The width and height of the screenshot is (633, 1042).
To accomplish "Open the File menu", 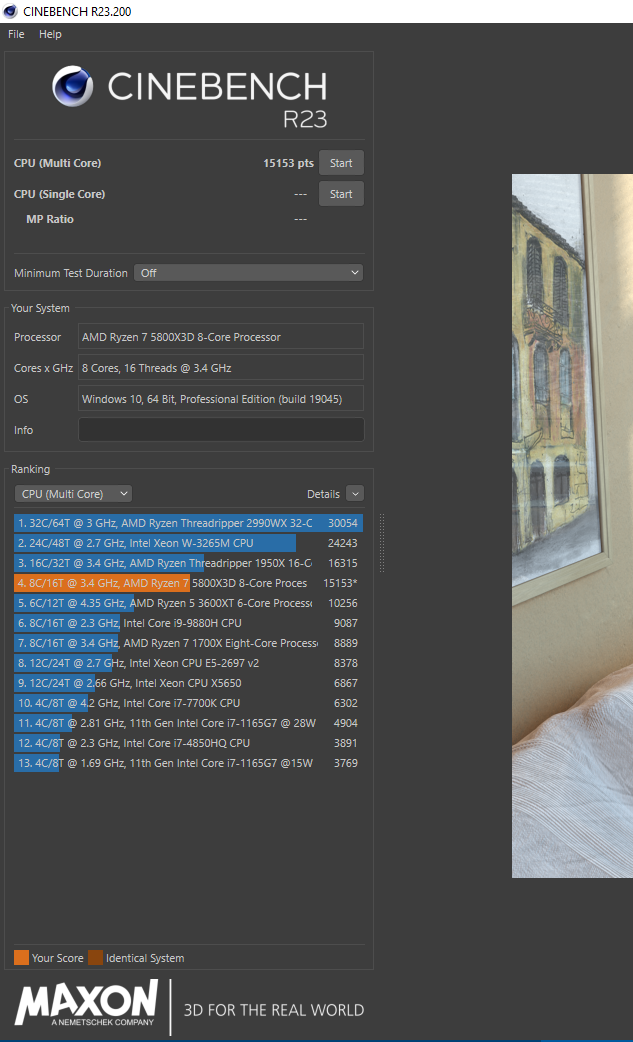I will [x=16, y=34].
